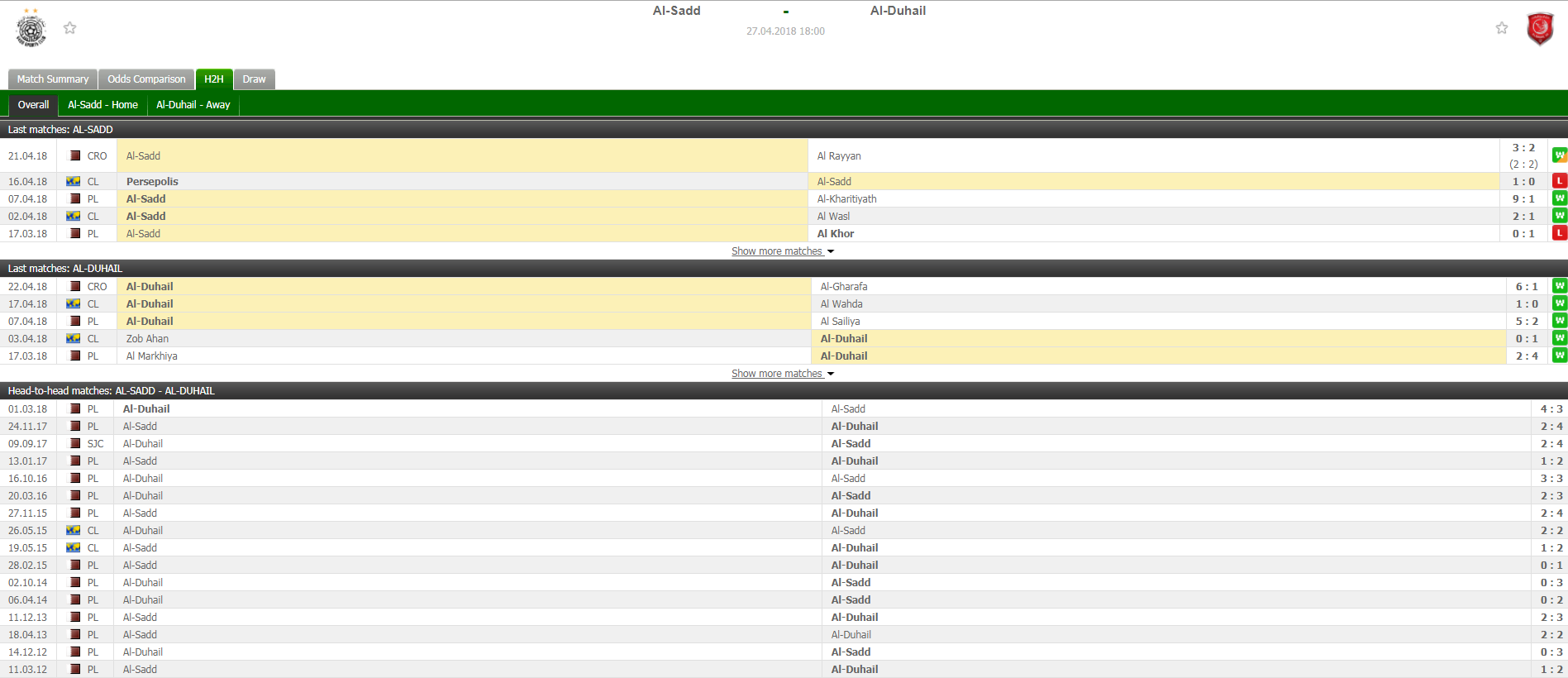
Task: Click Head-to-head matches section header
Action: click(x=784, y=390)
